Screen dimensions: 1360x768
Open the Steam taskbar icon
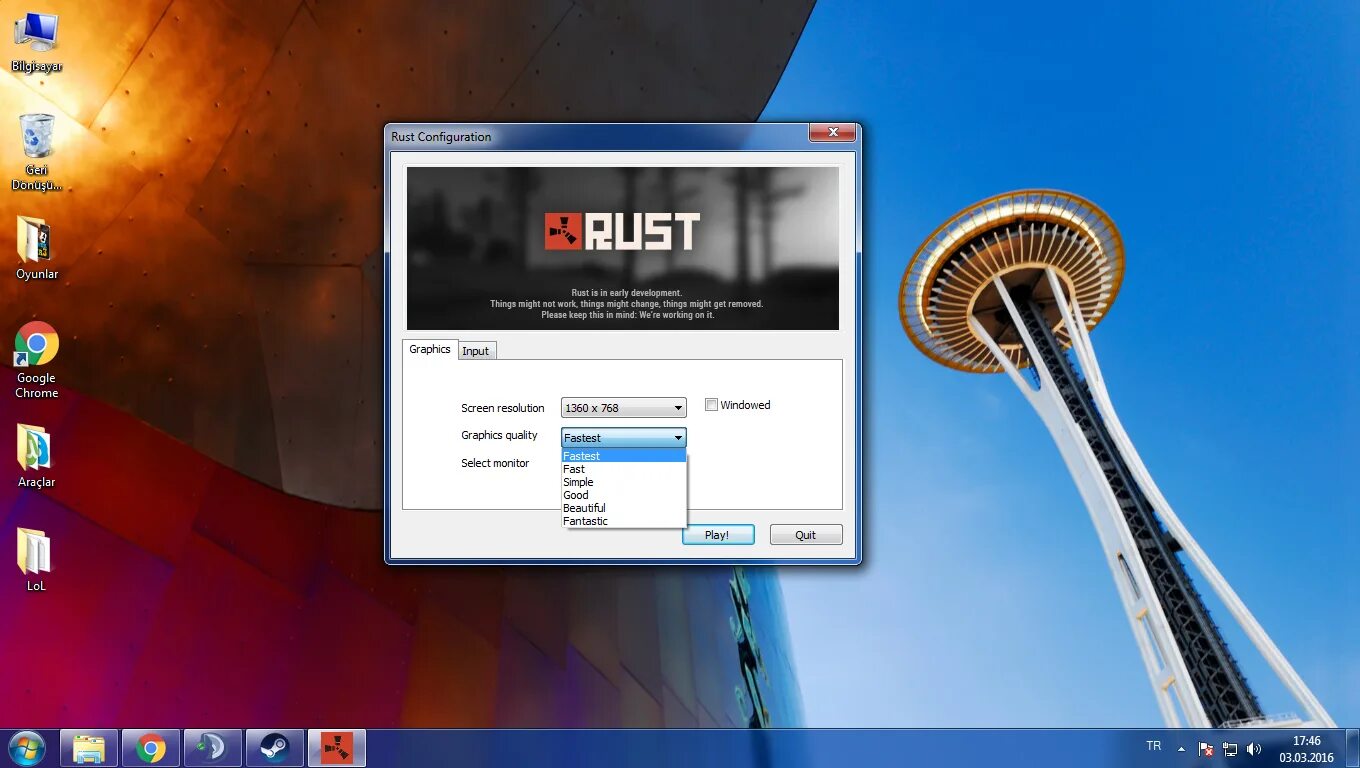(x=275, y=748)
